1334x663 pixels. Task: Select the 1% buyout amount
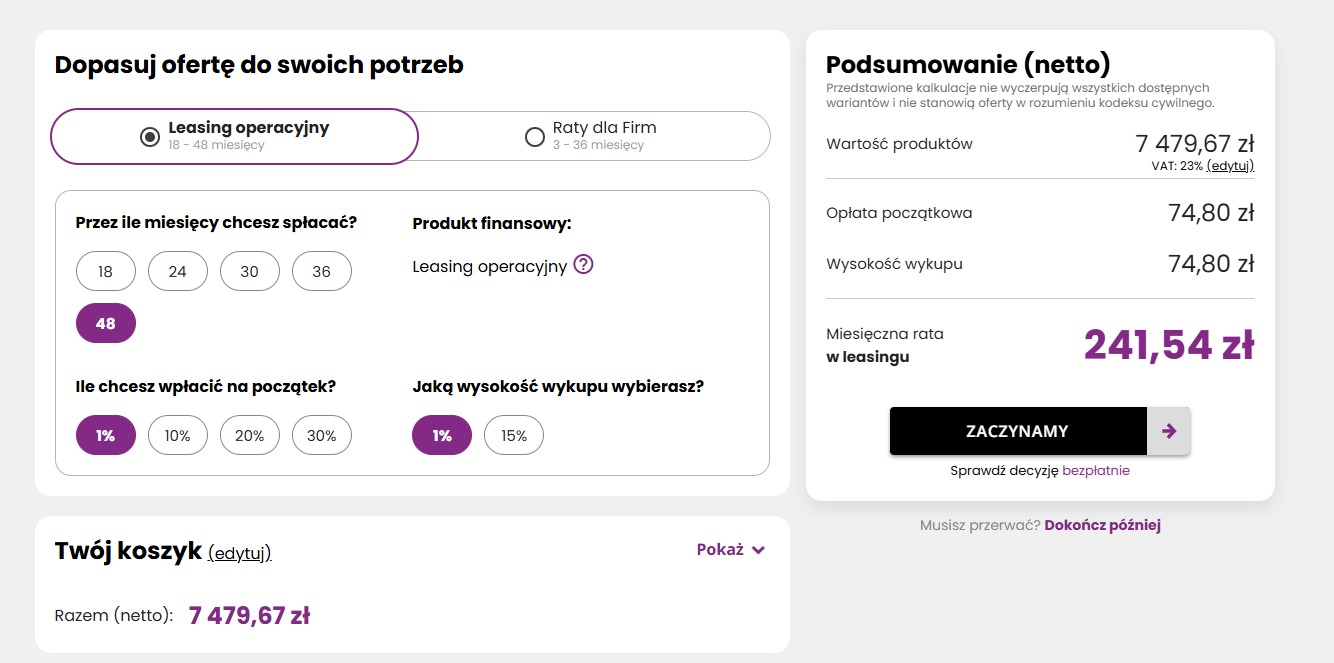pos(441,435)
